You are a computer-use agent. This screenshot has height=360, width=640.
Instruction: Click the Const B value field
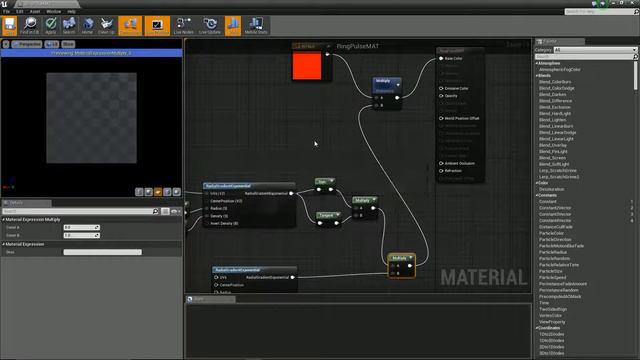tap(82, 235)
